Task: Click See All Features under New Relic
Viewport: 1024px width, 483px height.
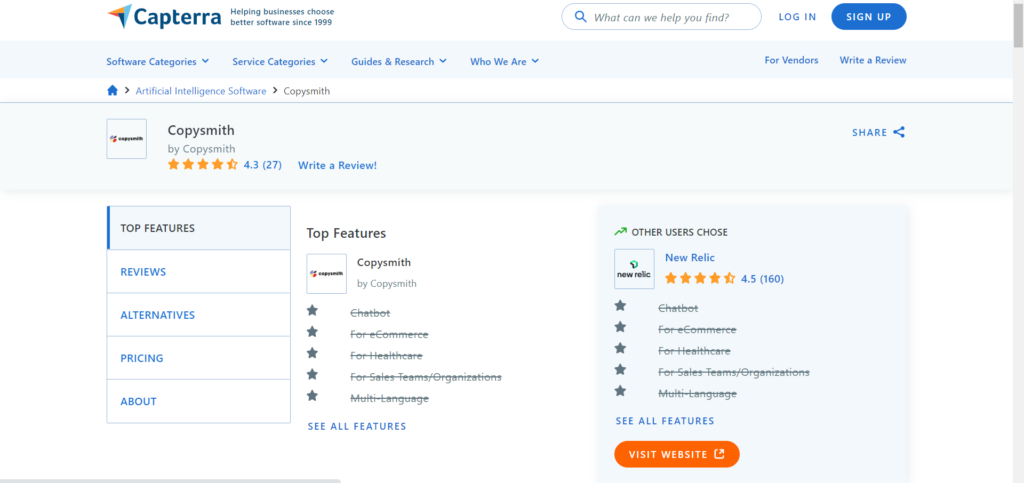Action: pos(665,421)
